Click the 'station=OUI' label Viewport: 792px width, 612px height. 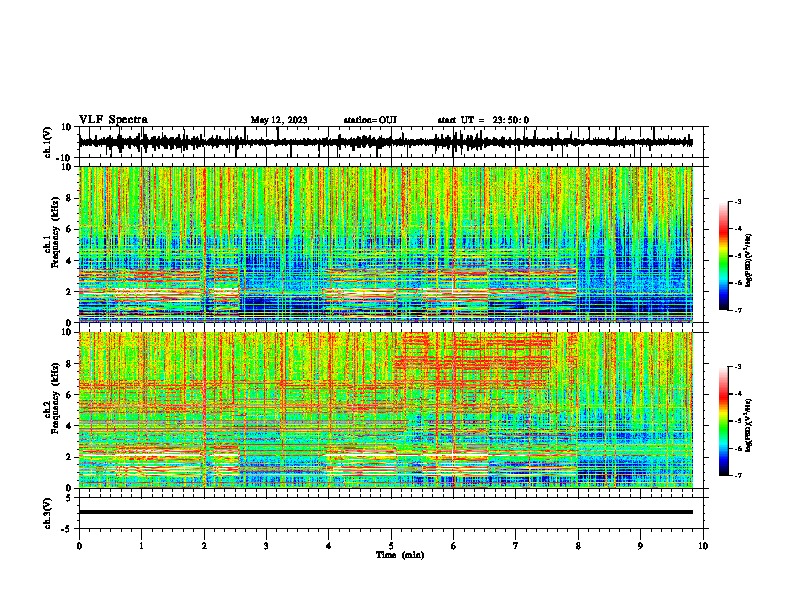370,120
